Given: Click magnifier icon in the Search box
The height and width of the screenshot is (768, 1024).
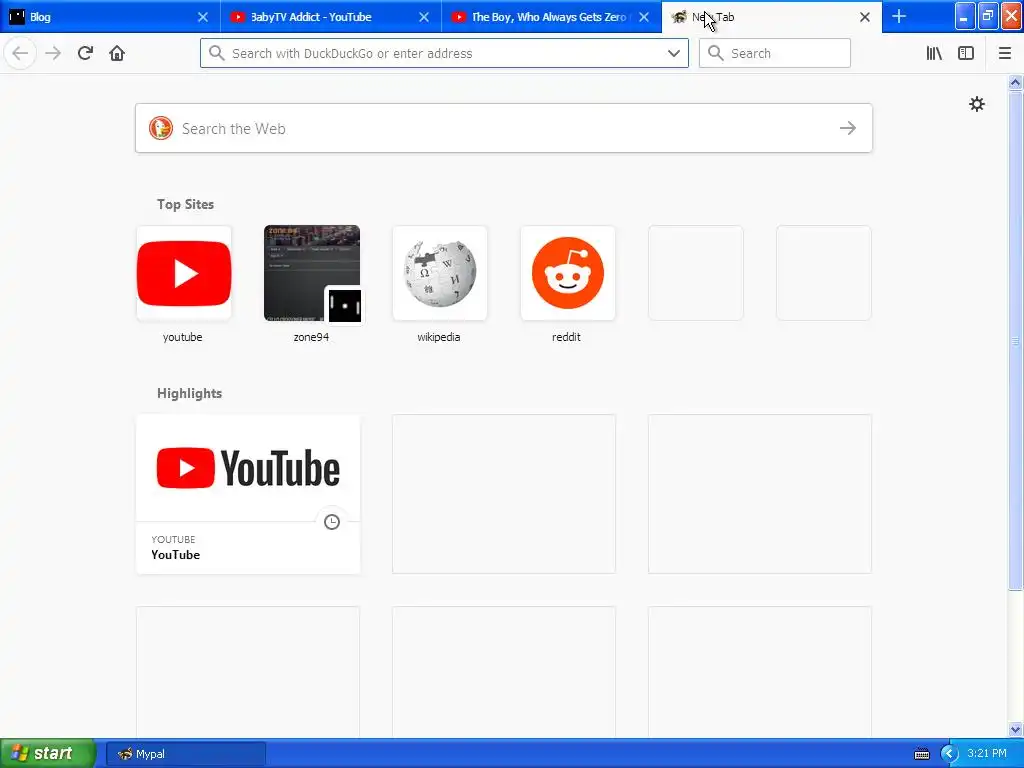Looking at the screenshot, I should coord(716,53).
